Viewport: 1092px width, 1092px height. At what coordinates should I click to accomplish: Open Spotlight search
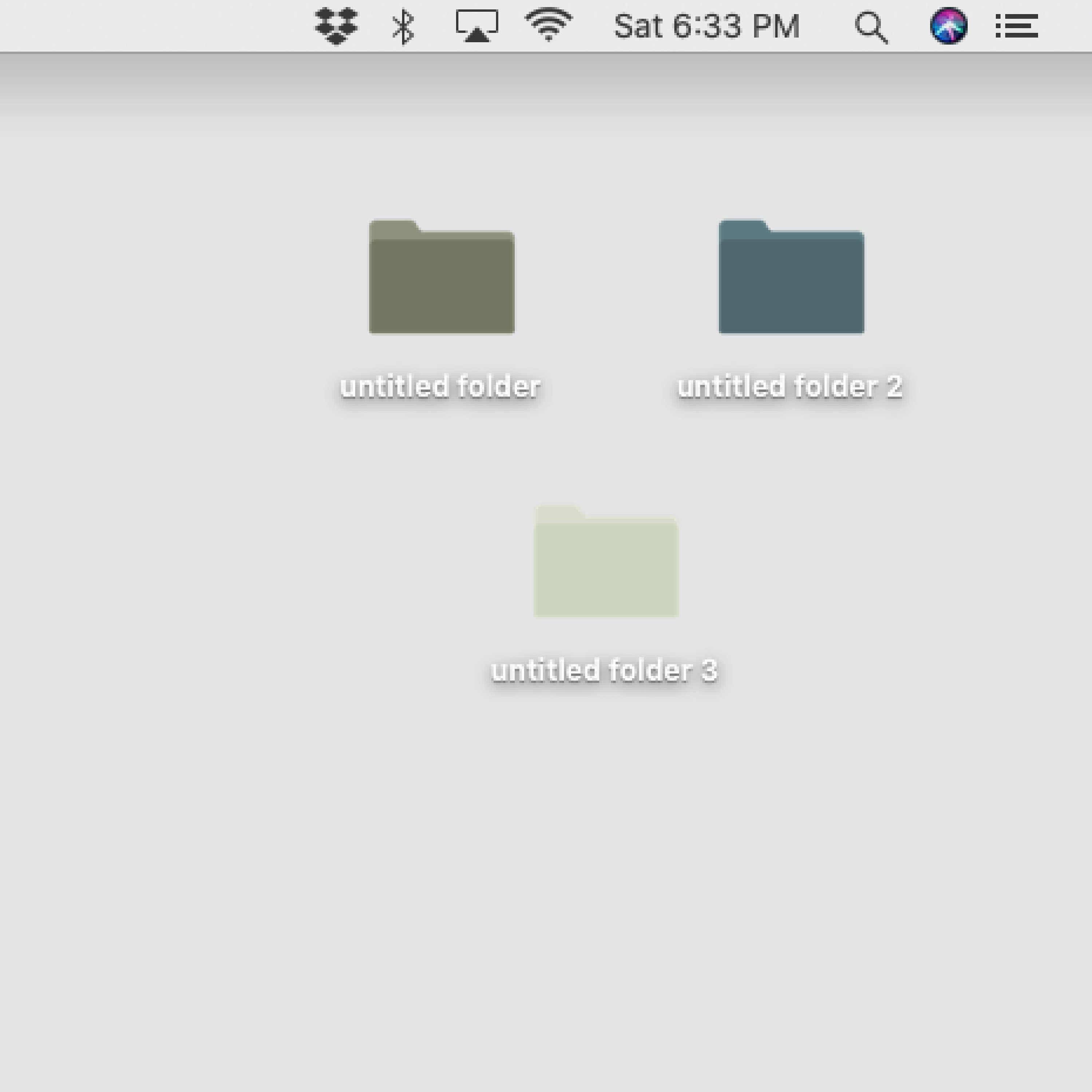click(870, 25)
